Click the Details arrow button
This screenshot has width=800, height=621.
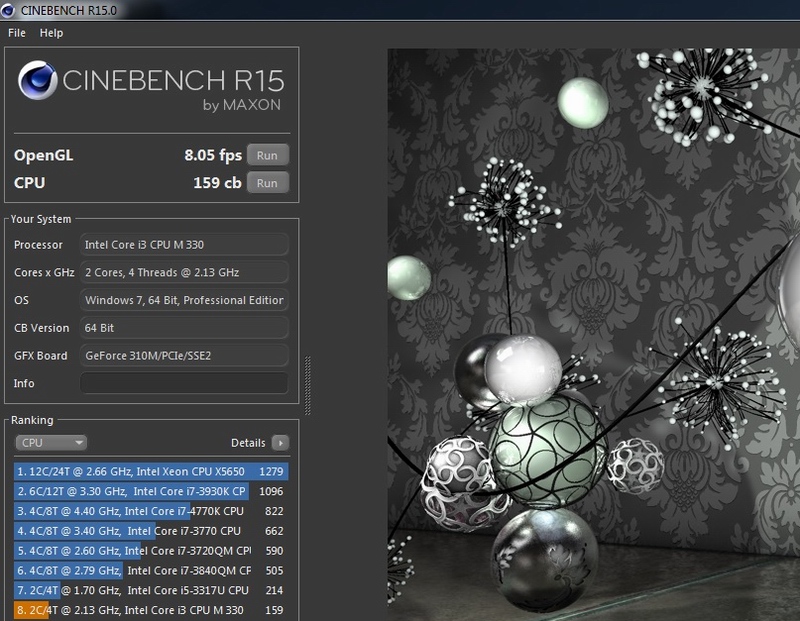point(280,442)
